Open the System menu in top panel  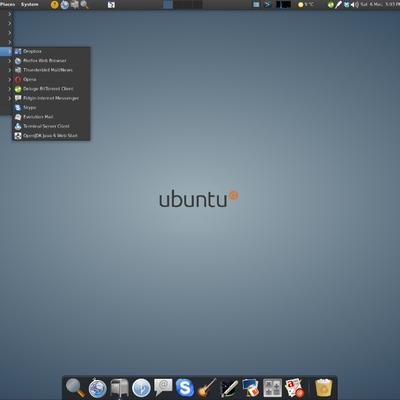tap(29, 4)
